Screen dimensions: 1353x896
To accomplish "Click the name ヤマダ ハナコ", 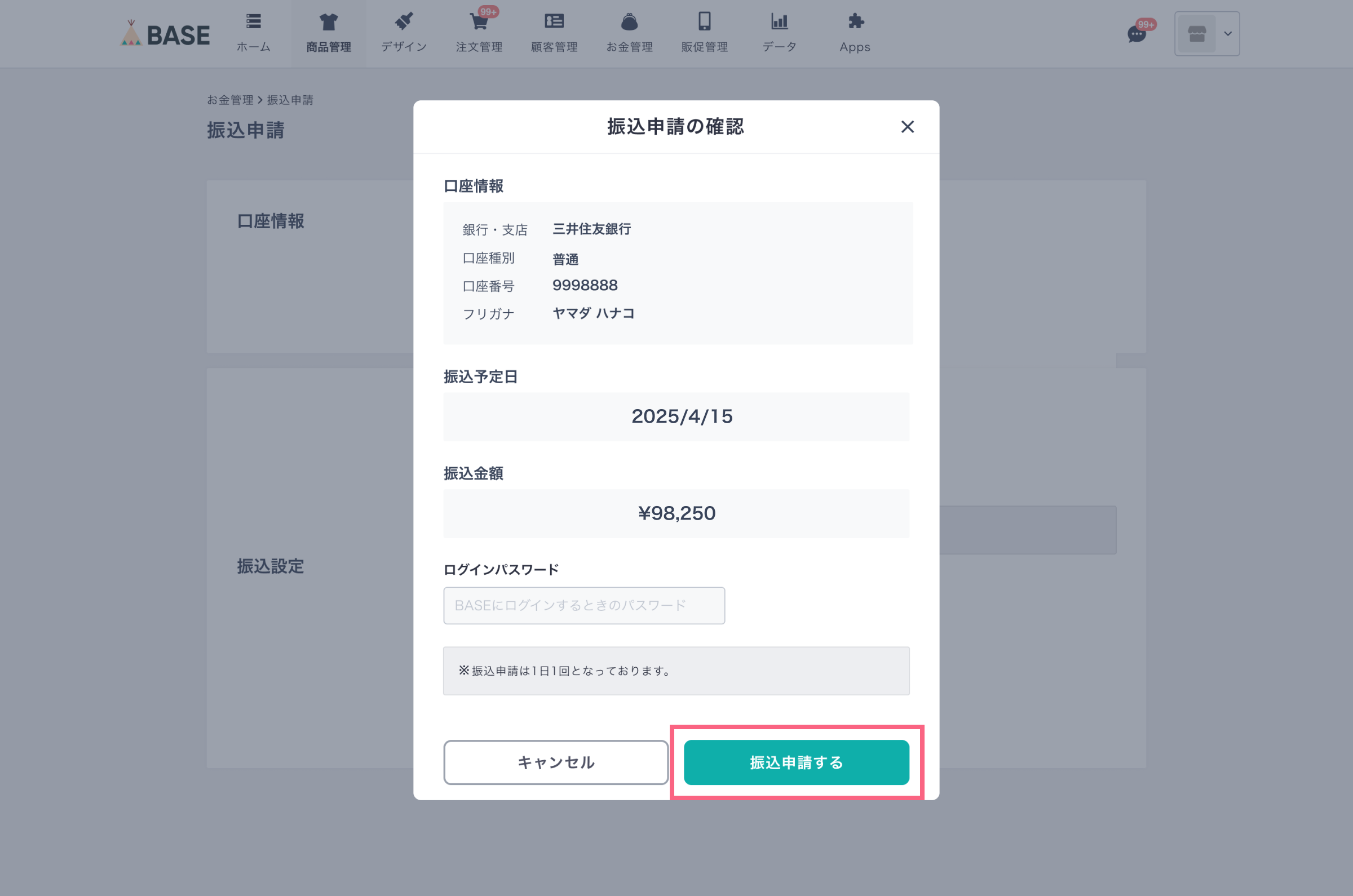I will coord(593,313).
